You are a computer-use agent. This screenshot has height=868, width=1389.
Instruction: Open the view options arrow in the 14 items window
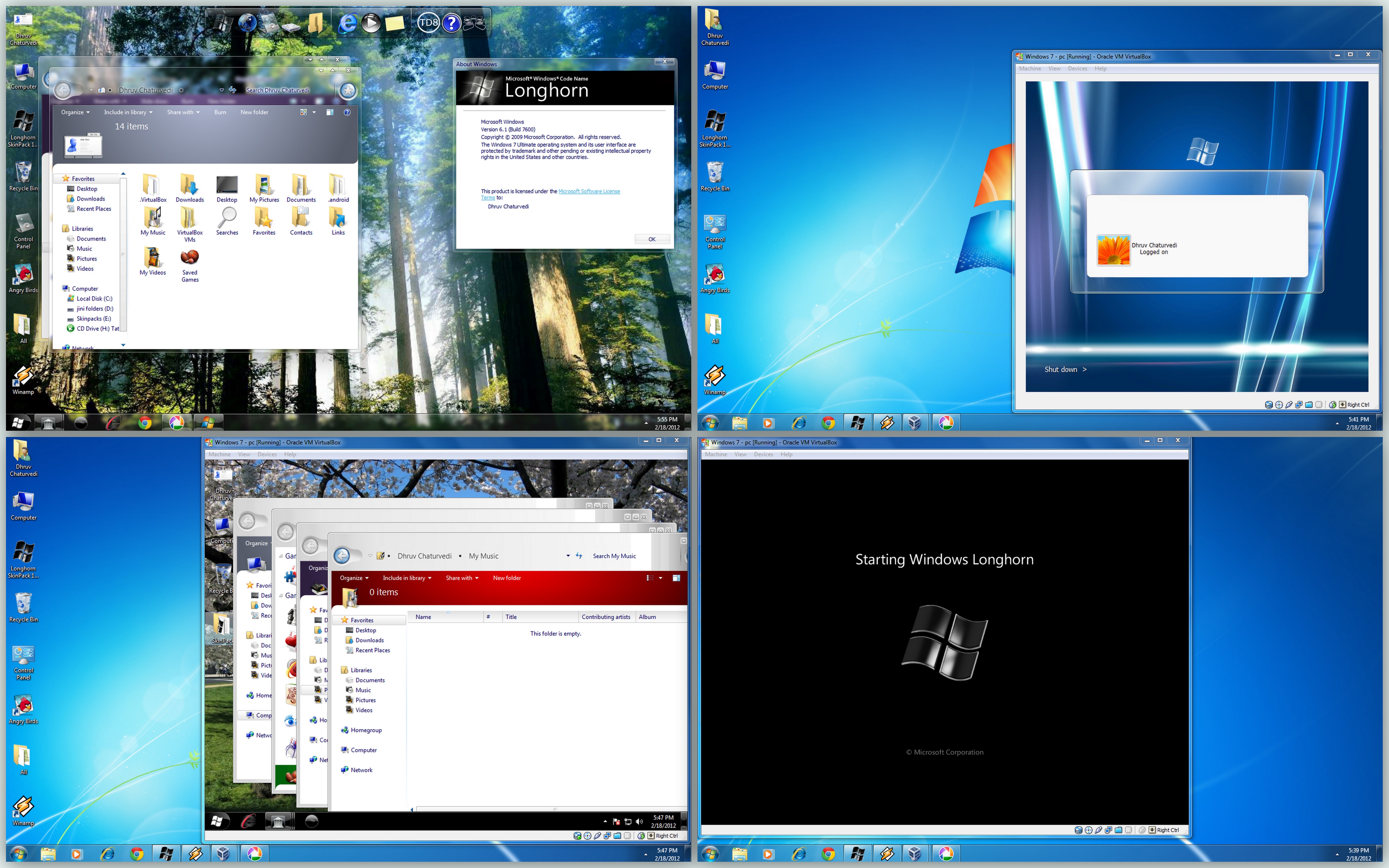314,112
